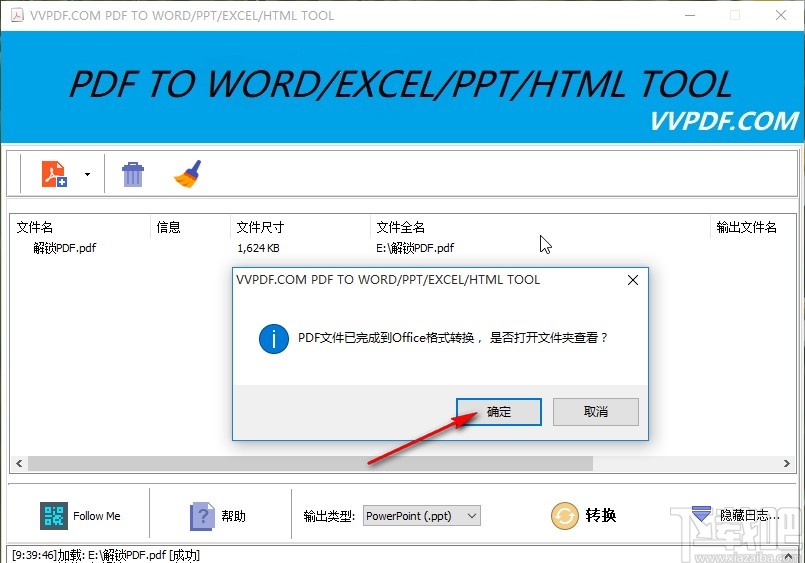805x563 pixels.
Task: Click the app PDF icon in title bar
Action: coord(17,15)
